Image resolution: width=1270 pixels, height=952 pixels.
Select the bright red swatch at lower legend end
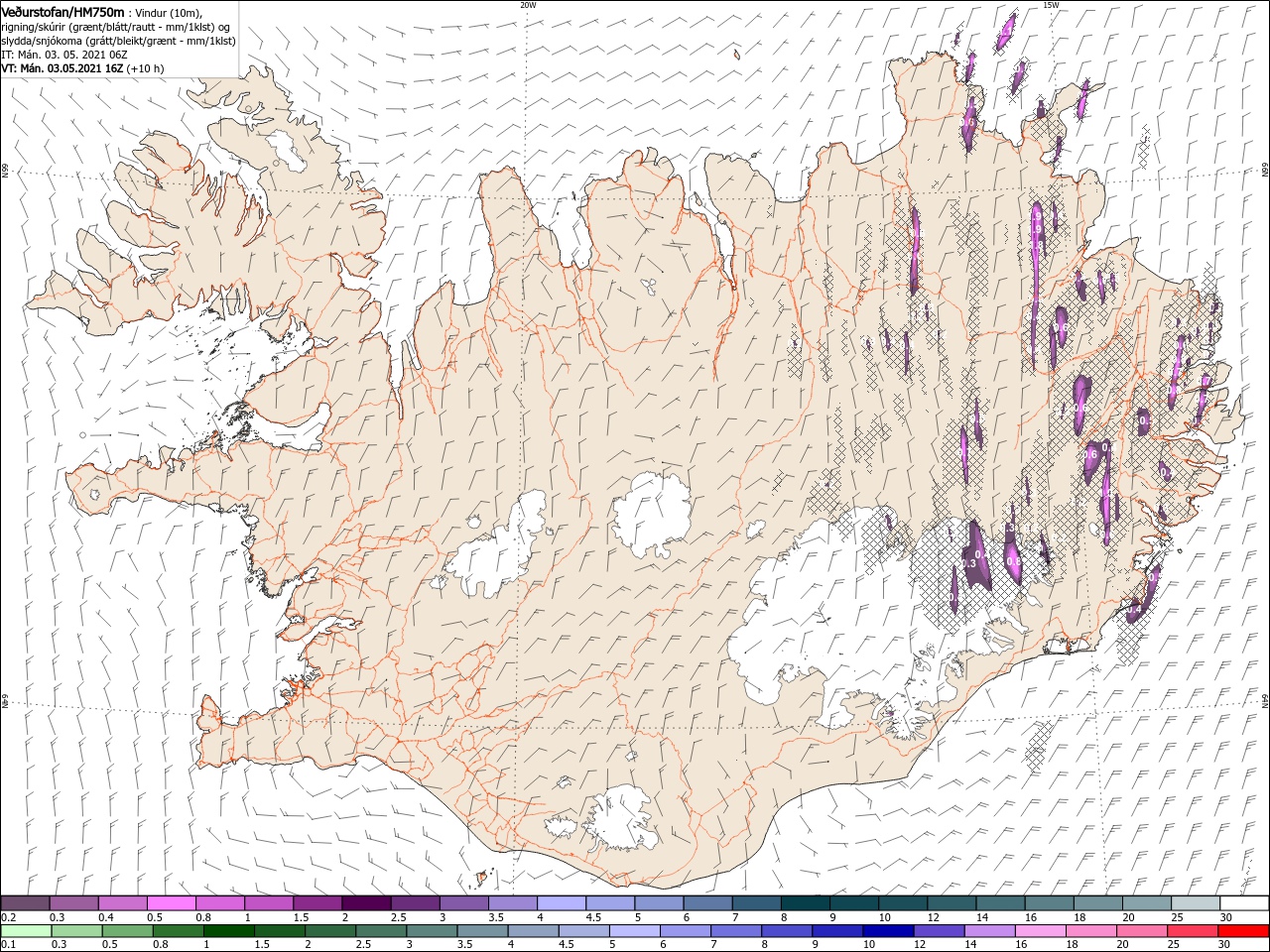pyautogui.click(x=1243, y=931)
